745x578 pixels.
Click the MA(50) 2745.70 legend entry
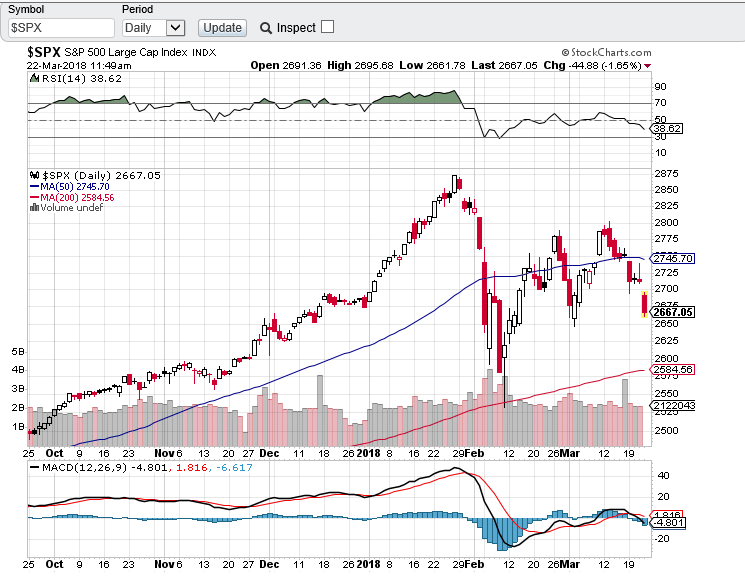[70, 187]
